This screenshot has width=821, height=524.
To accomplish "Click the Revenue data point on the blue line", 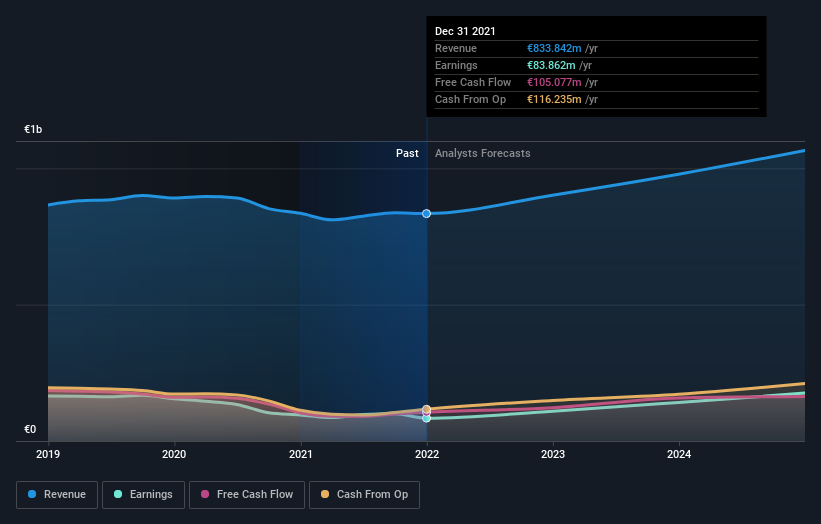I will (x=427, y=214).
